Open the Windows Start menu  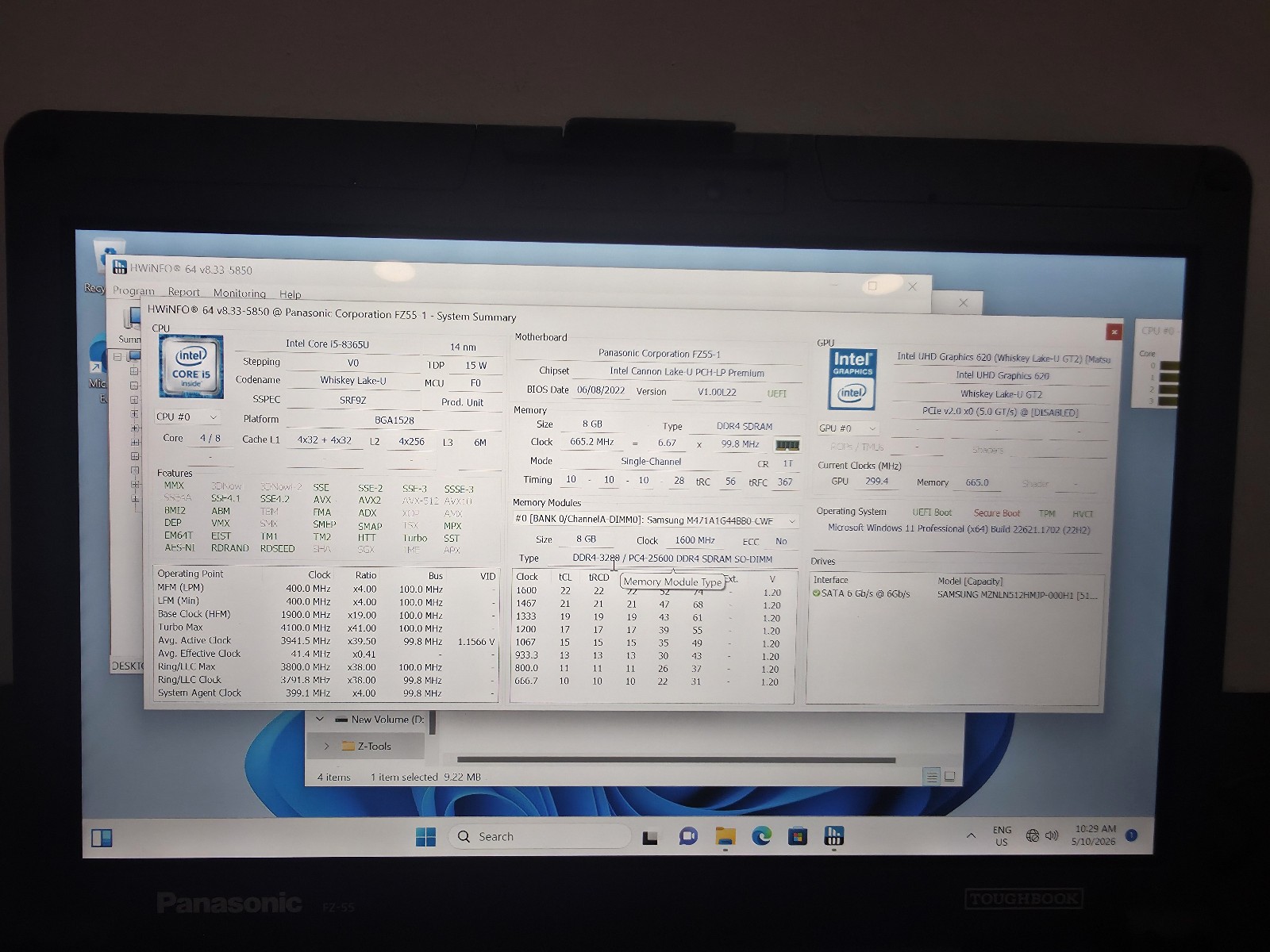(425, 837)
